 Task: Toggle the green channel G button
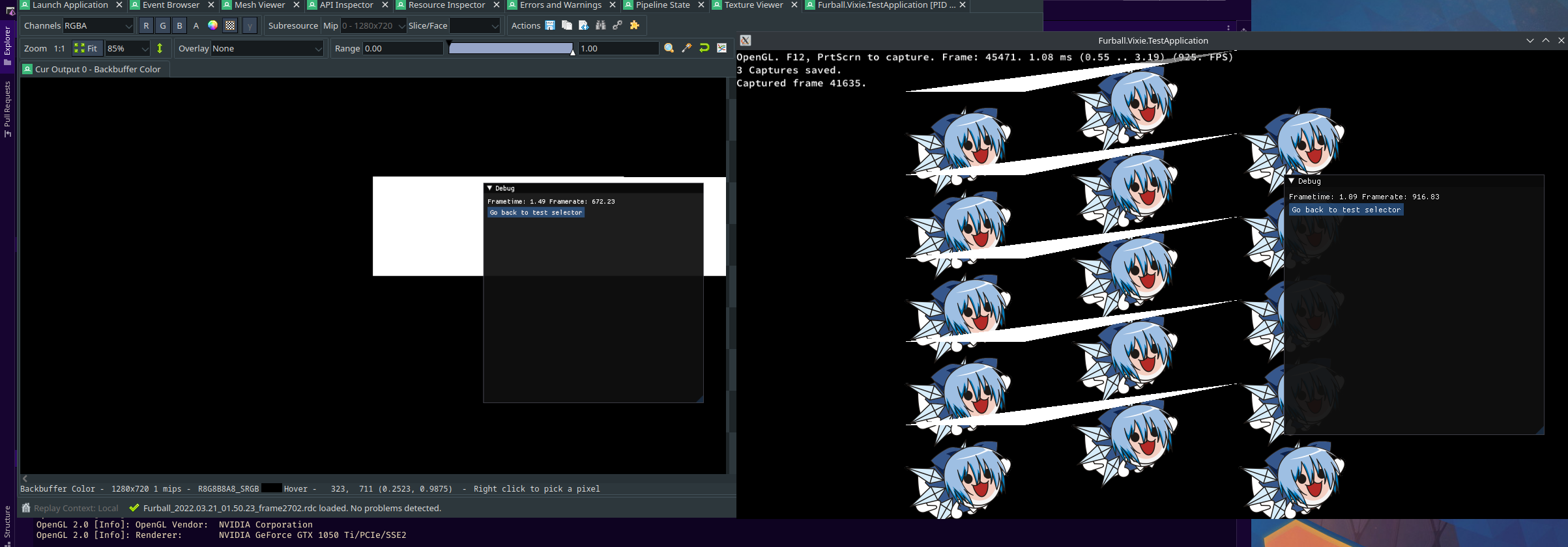click(x=163, y=25)
